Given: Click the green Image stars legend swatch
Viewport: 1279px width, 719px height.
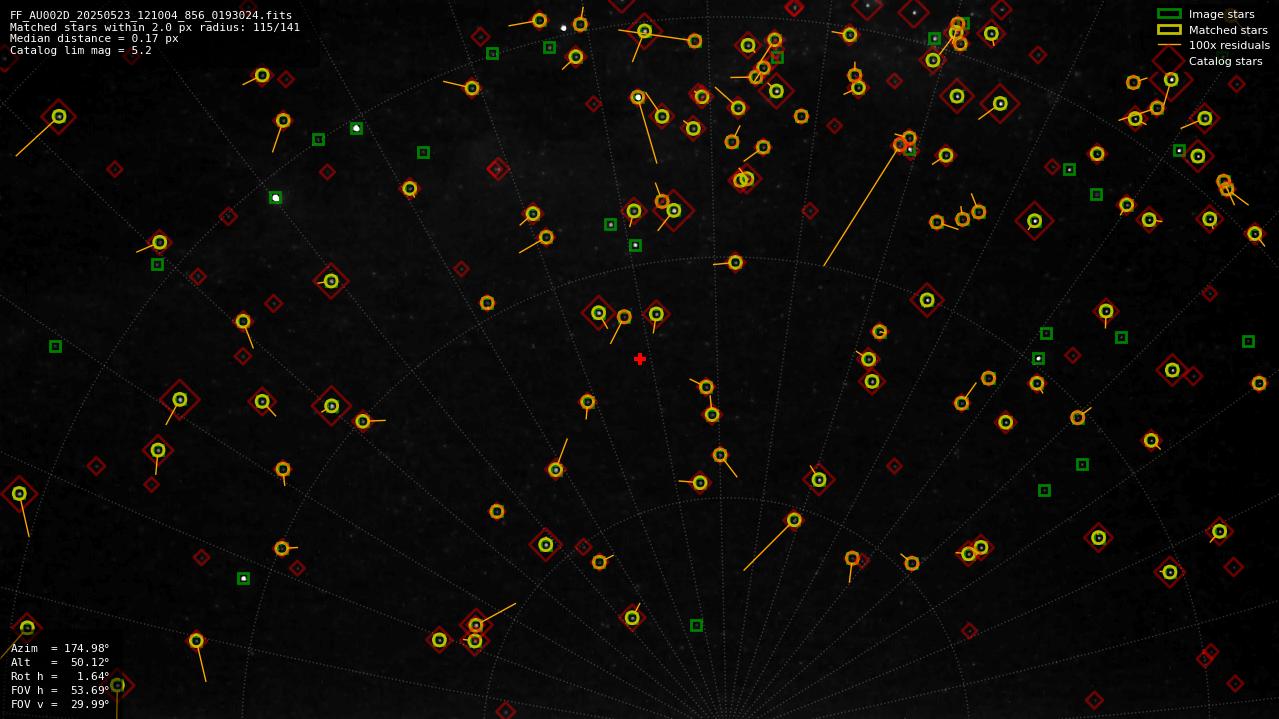Looking at the screenshot, I should pos(1169,14).
